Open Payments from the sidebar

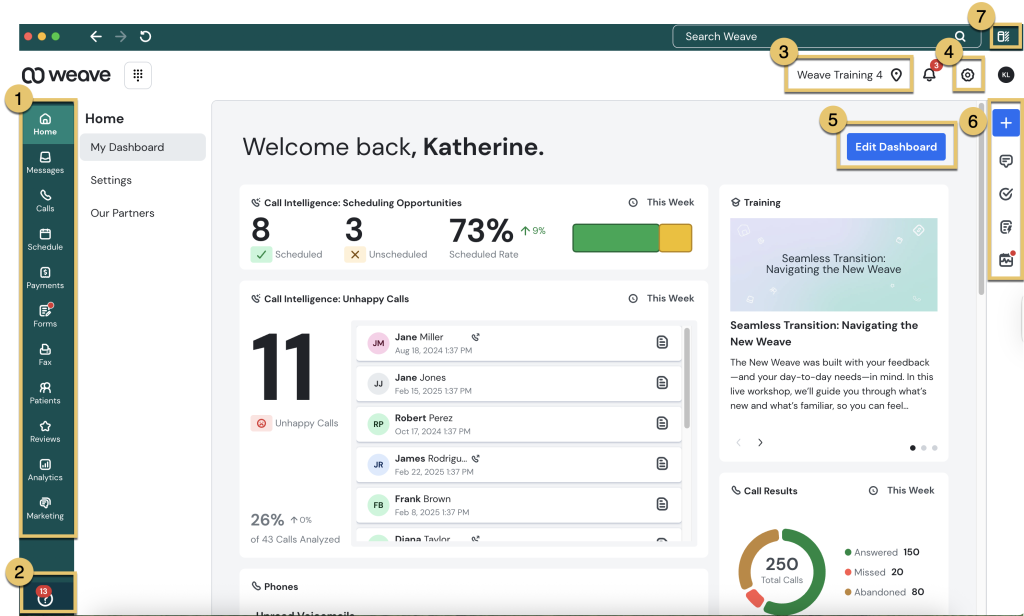pos(45,278)
